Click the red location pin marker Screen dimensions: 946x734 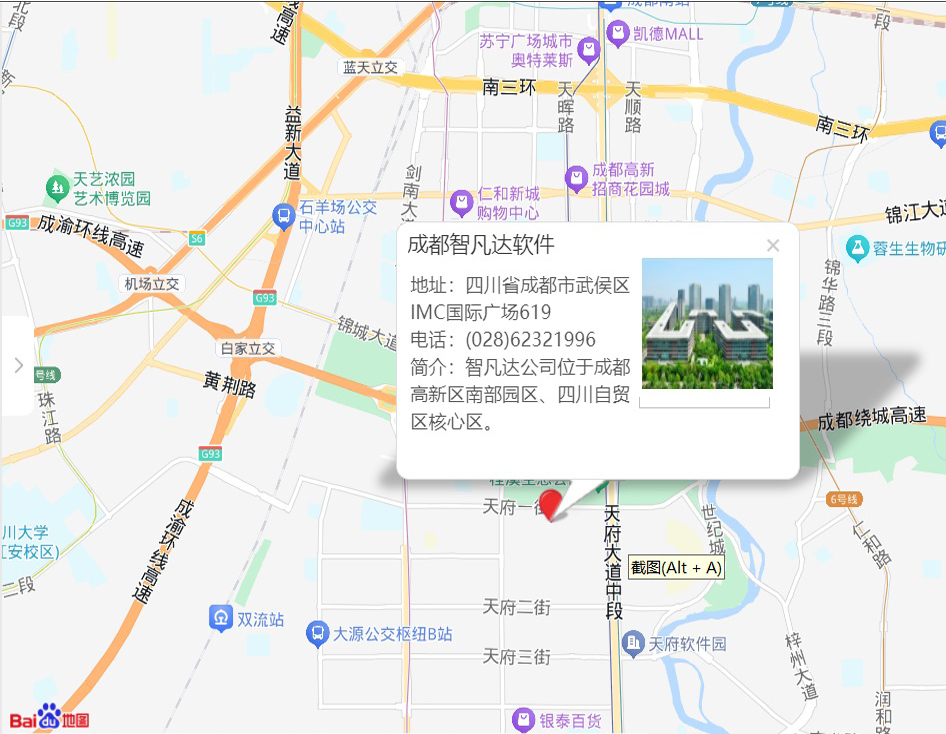551,503
